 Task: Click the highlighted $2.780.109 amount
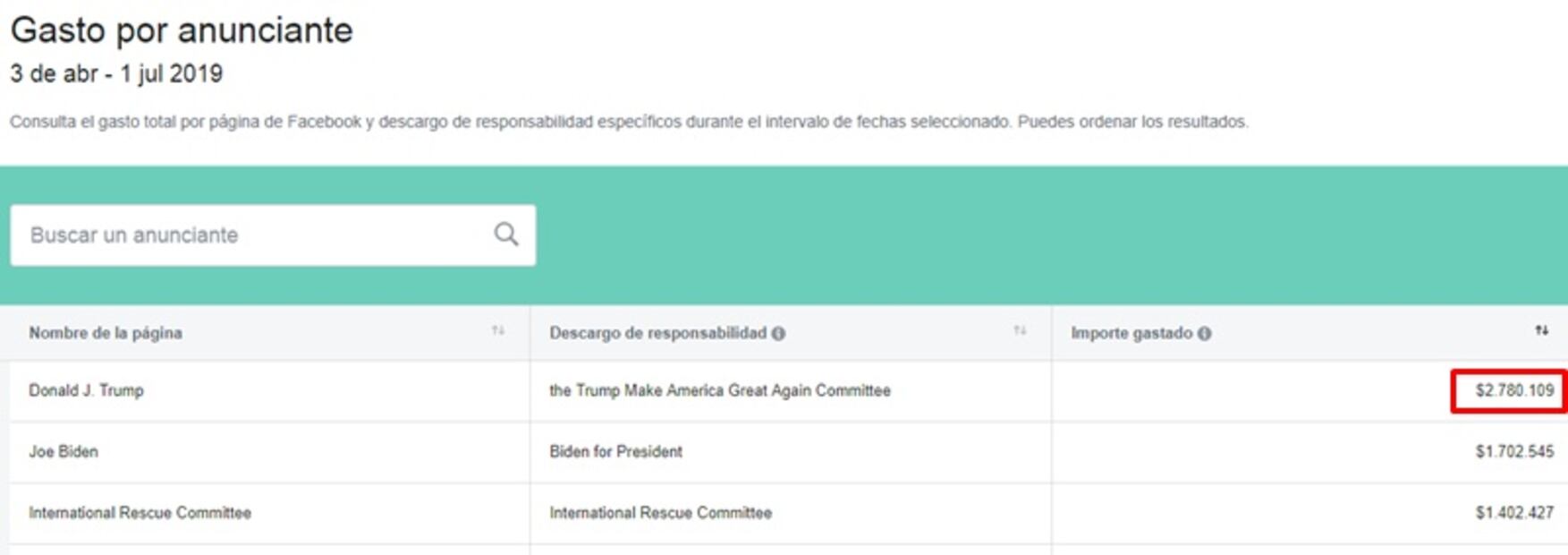[x=1513, y=390]
